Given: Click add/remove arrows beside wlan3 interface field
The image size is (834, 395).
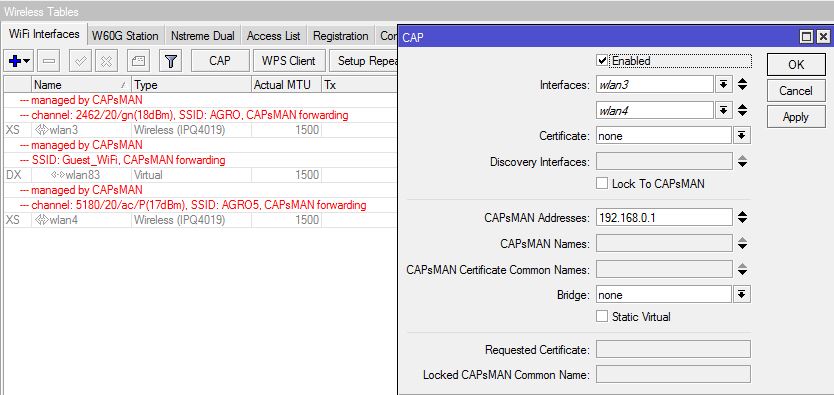Looking at the screenshot, I should (743, 84).
